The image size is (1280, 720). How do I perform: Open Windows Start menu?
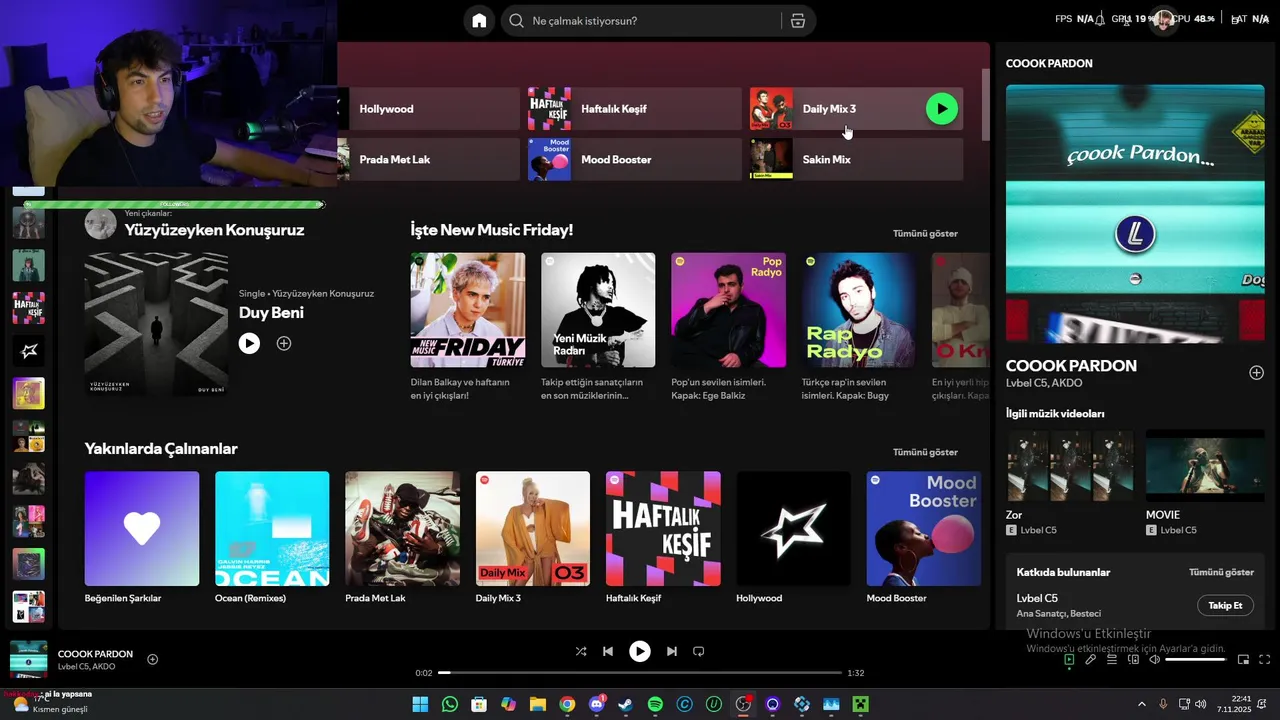(420, 704)
